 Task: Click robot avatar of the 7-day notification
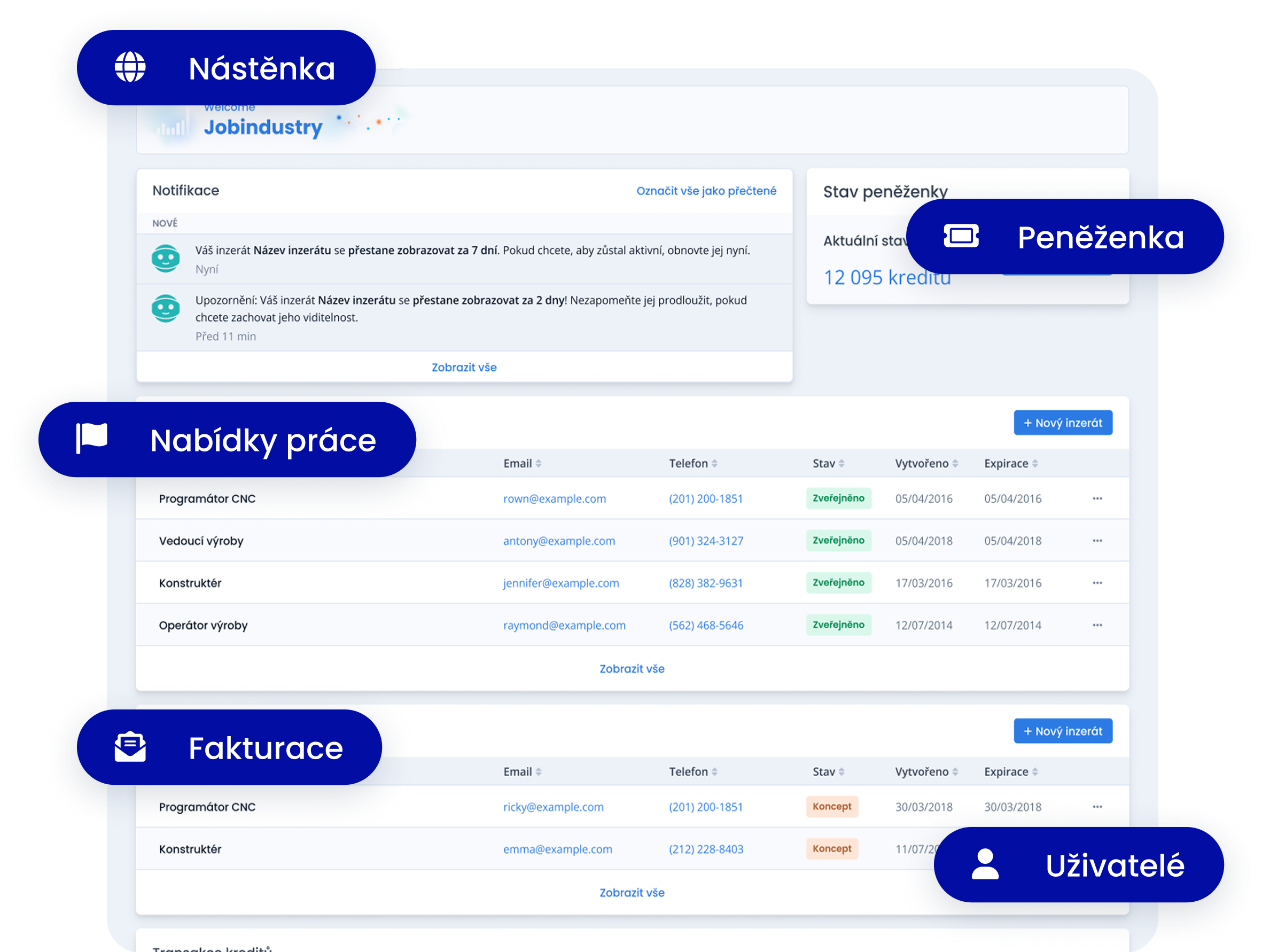click(x=166, y=259)
